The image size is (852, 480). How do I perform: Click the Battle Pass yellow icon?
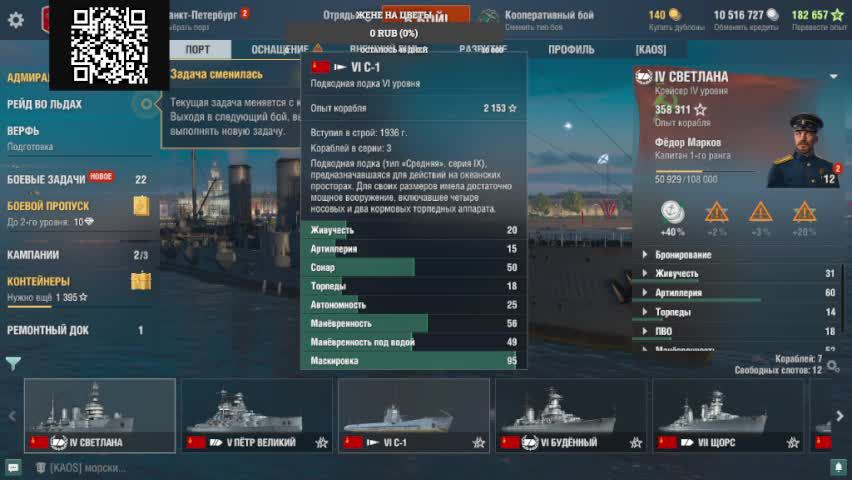coord(141,206)
